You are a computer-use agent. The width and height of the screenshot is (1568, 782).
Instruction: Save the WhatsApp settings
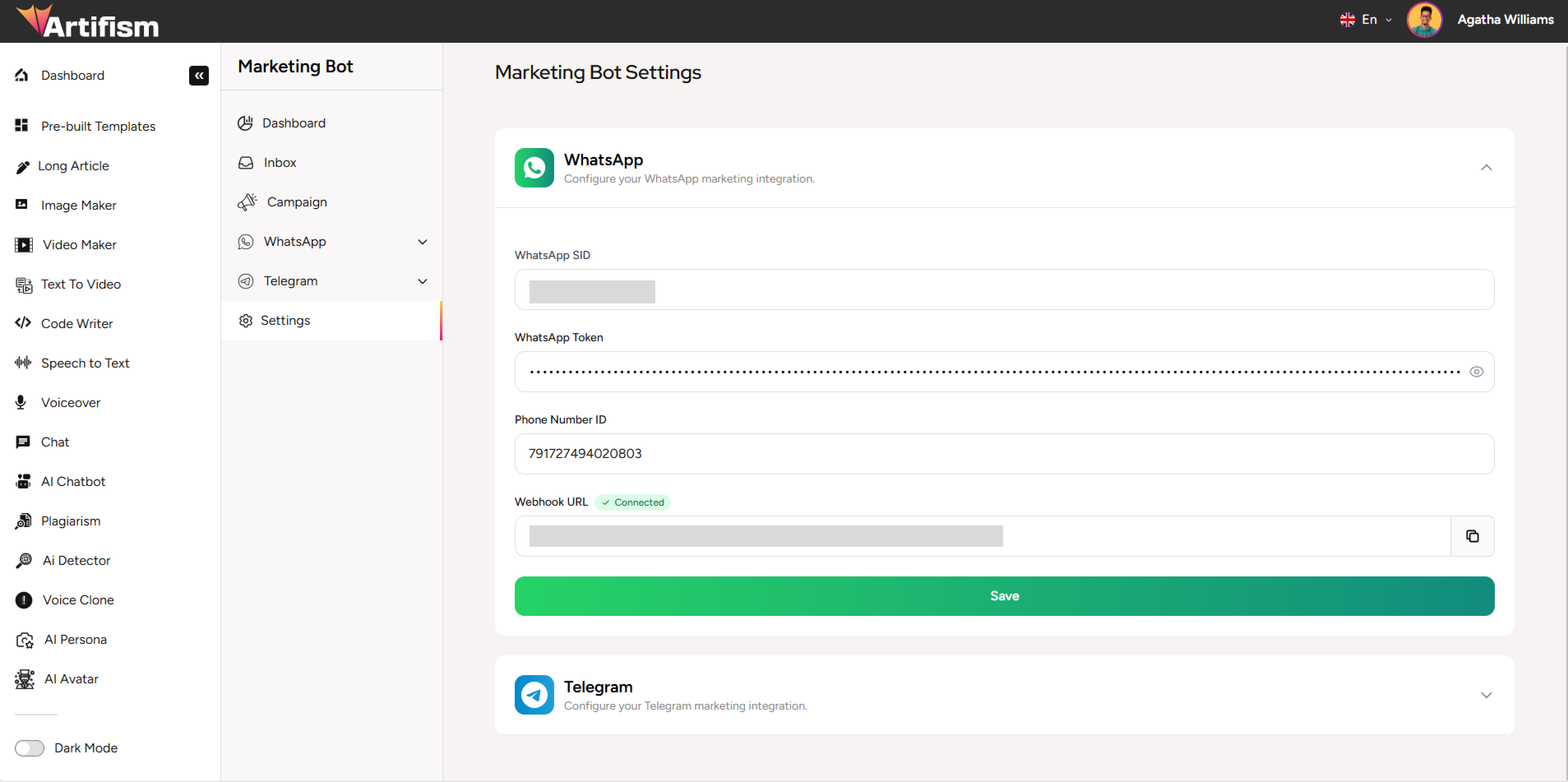tap(1004, 595)
